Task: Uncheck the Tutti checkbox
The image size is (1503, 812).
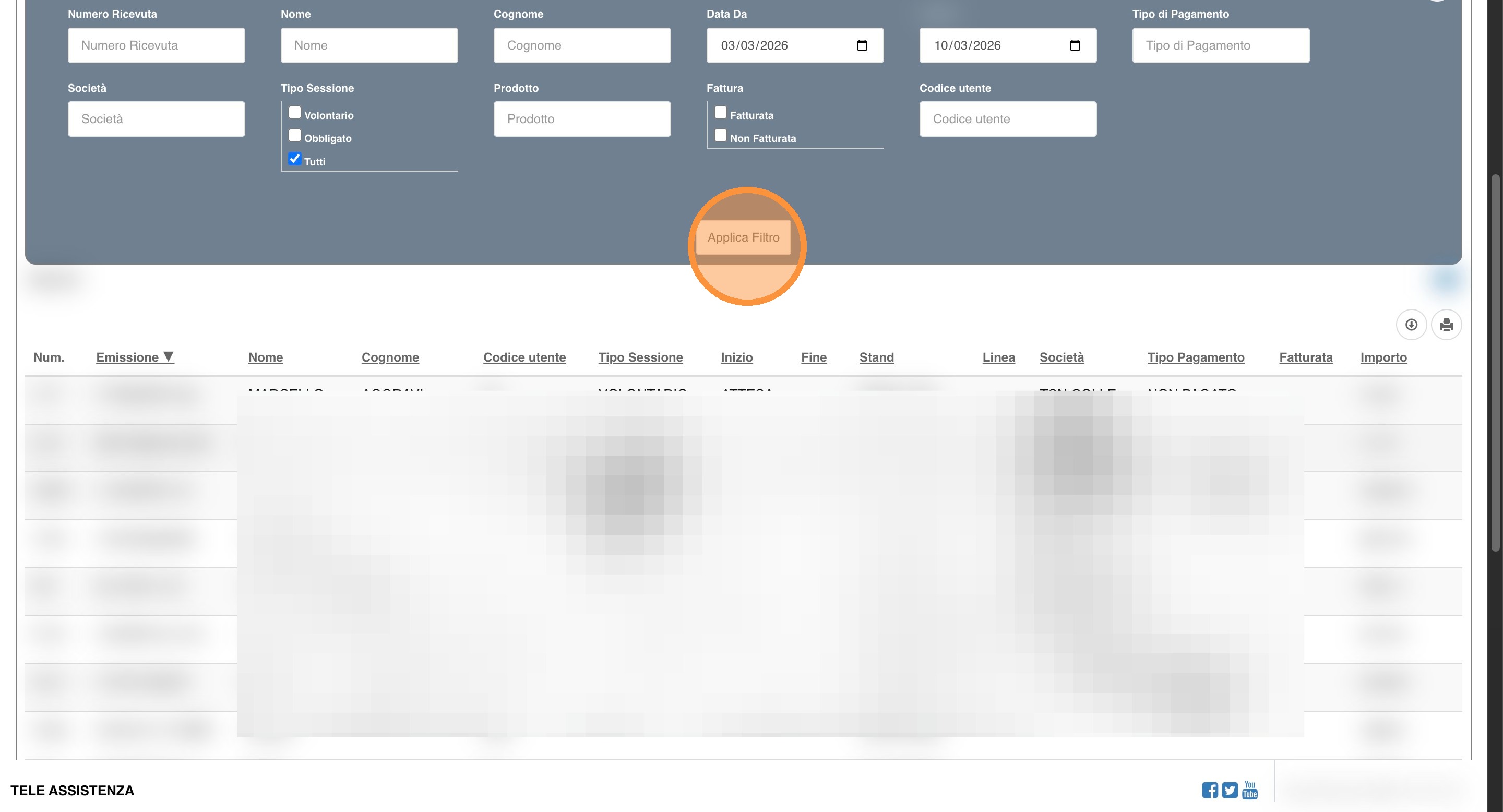Action: (x=295, y=159)
